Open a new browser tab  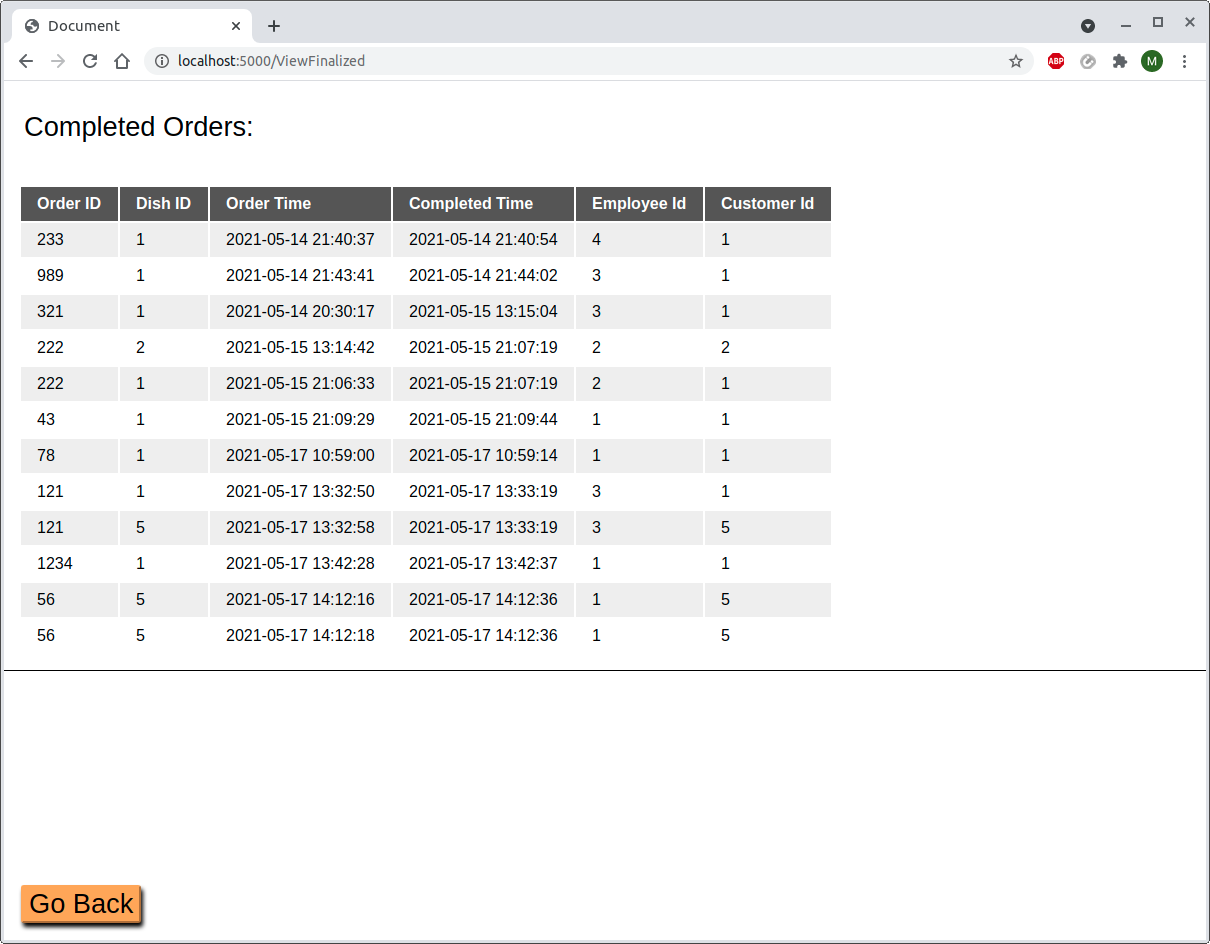pos(274,25)
